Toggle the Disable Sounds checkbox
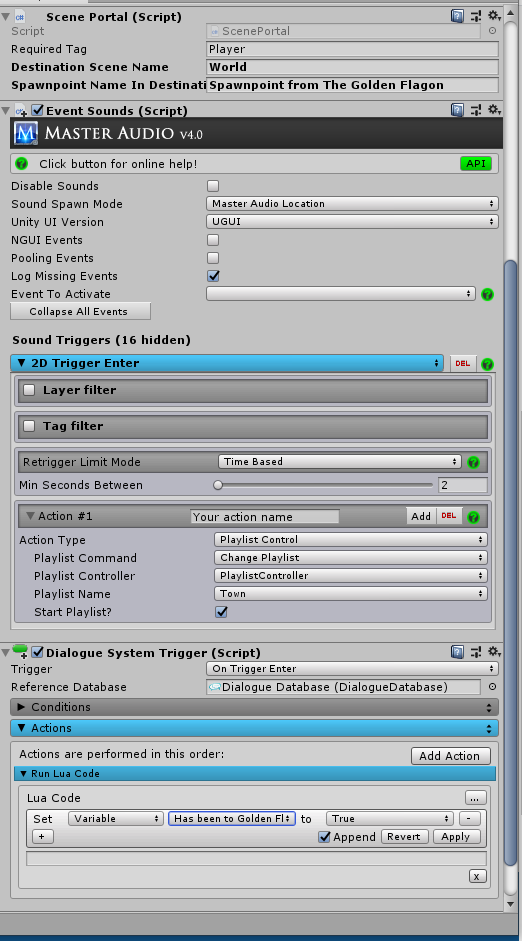 pyautogui.click(x=213, y=186)
